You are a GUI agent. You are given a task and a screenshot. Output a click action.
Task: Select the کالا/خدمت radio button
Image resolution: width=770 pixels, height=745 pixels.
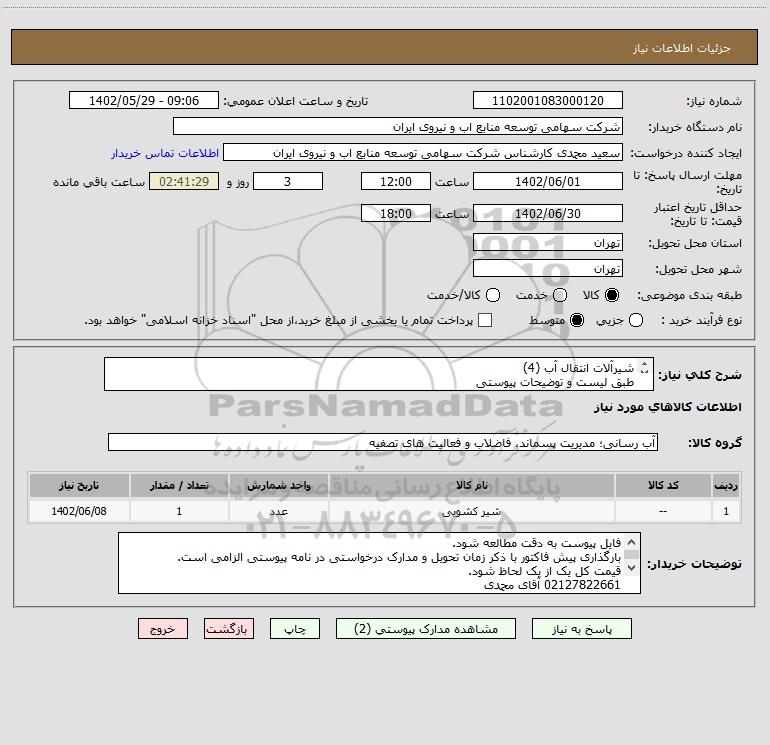tap(493, 295)
